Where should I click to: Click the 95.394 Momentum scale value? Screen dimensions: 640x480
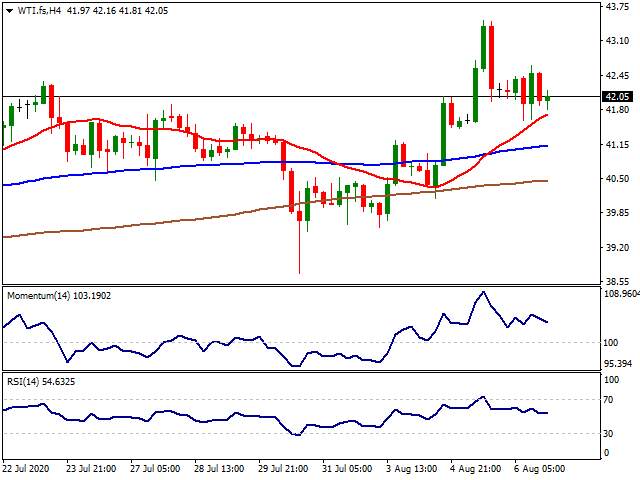(x=618, y=363)
